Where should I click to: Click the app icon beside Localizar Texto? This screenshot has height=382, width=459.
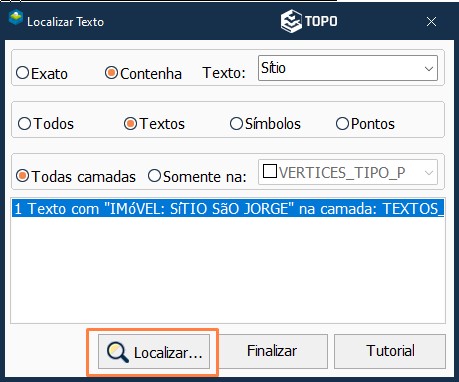click(16, 18)
